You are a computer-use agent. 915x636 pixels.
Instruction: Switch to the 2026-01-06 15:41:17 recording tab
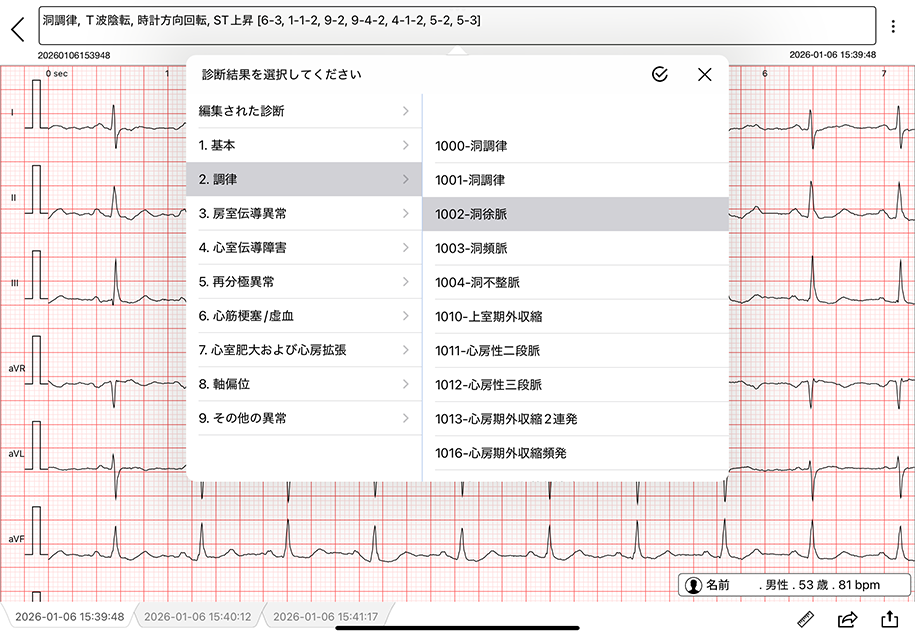pyautogui.click(x=325, y=617)
